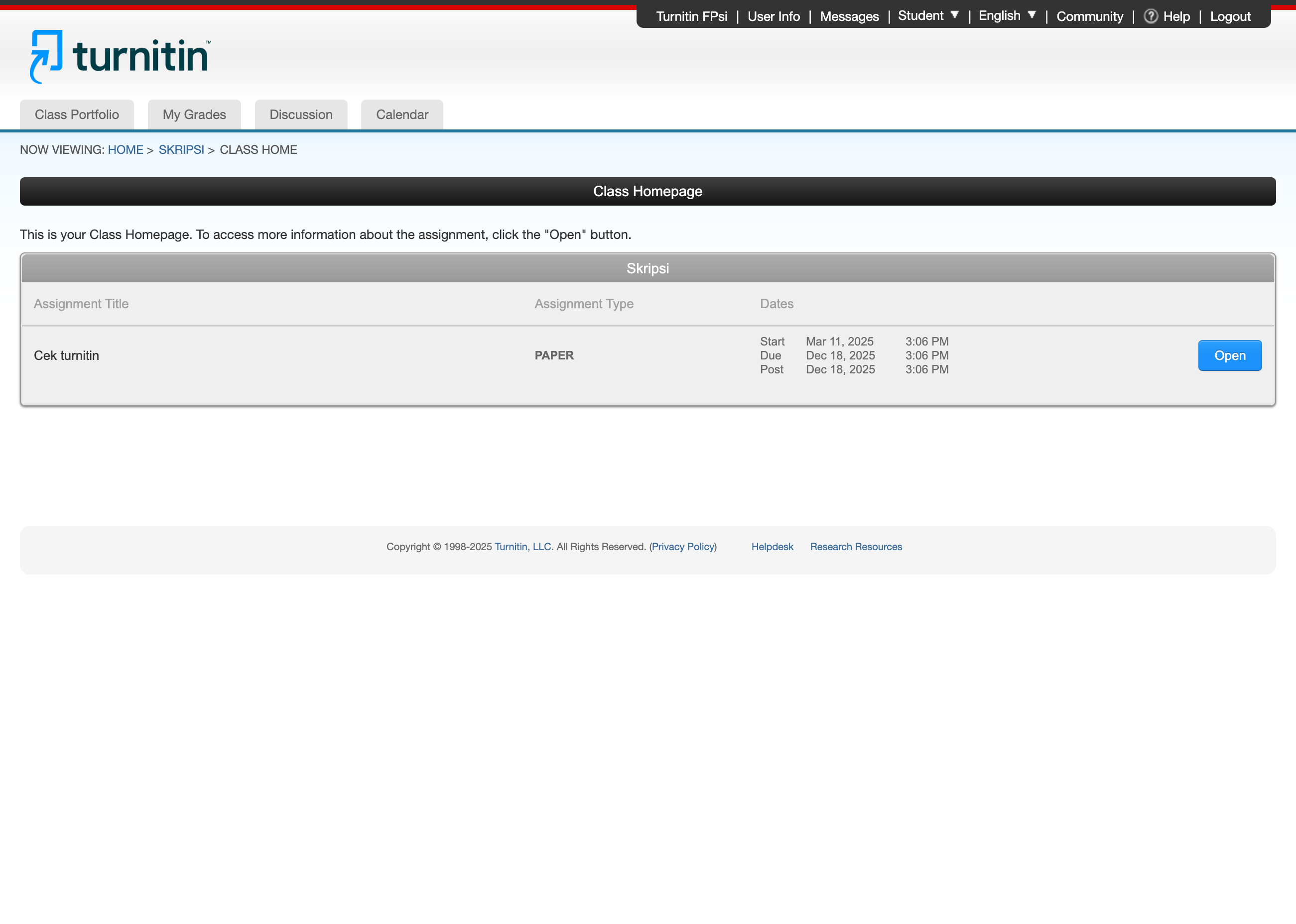The width and height of the screenshot is (1296, 924).
Task: Open Messages in the top bar
Action: tap(849, 16)
